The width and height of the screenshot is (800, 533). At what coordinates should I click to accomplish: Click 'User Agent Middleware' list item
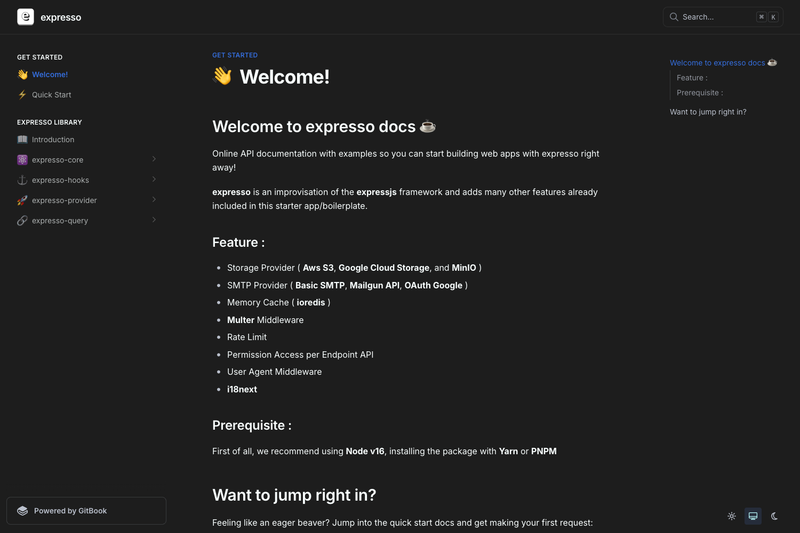(x=274, y=372)
